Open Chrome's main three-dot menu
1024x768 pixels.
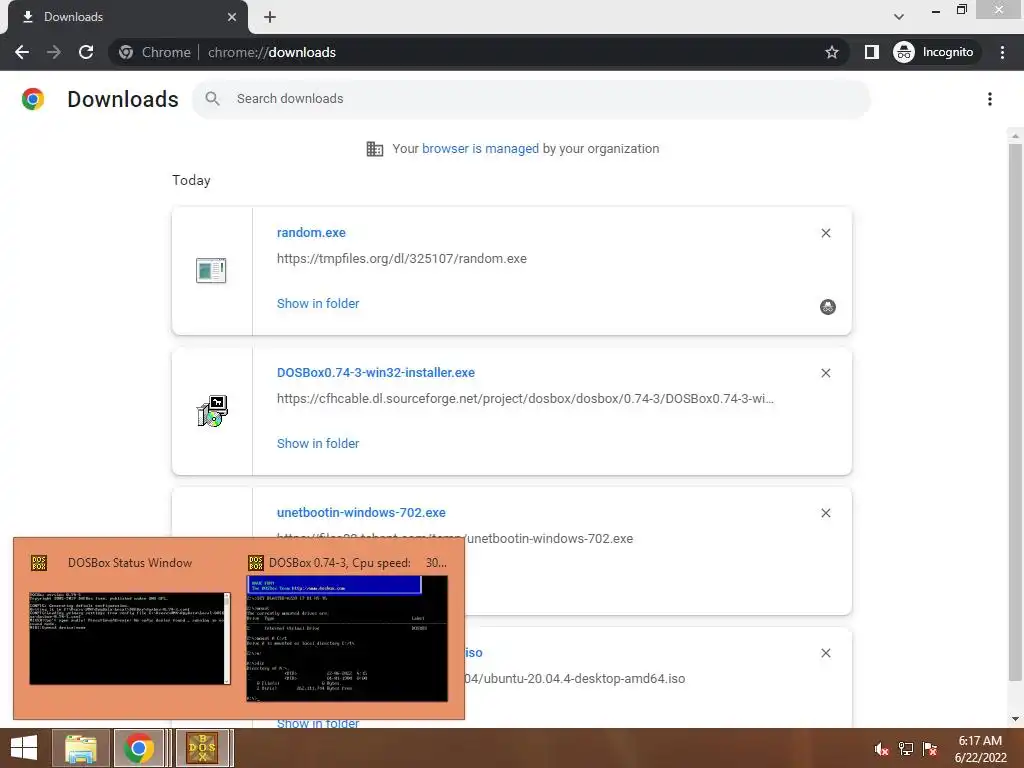(x=1002, y=52)
